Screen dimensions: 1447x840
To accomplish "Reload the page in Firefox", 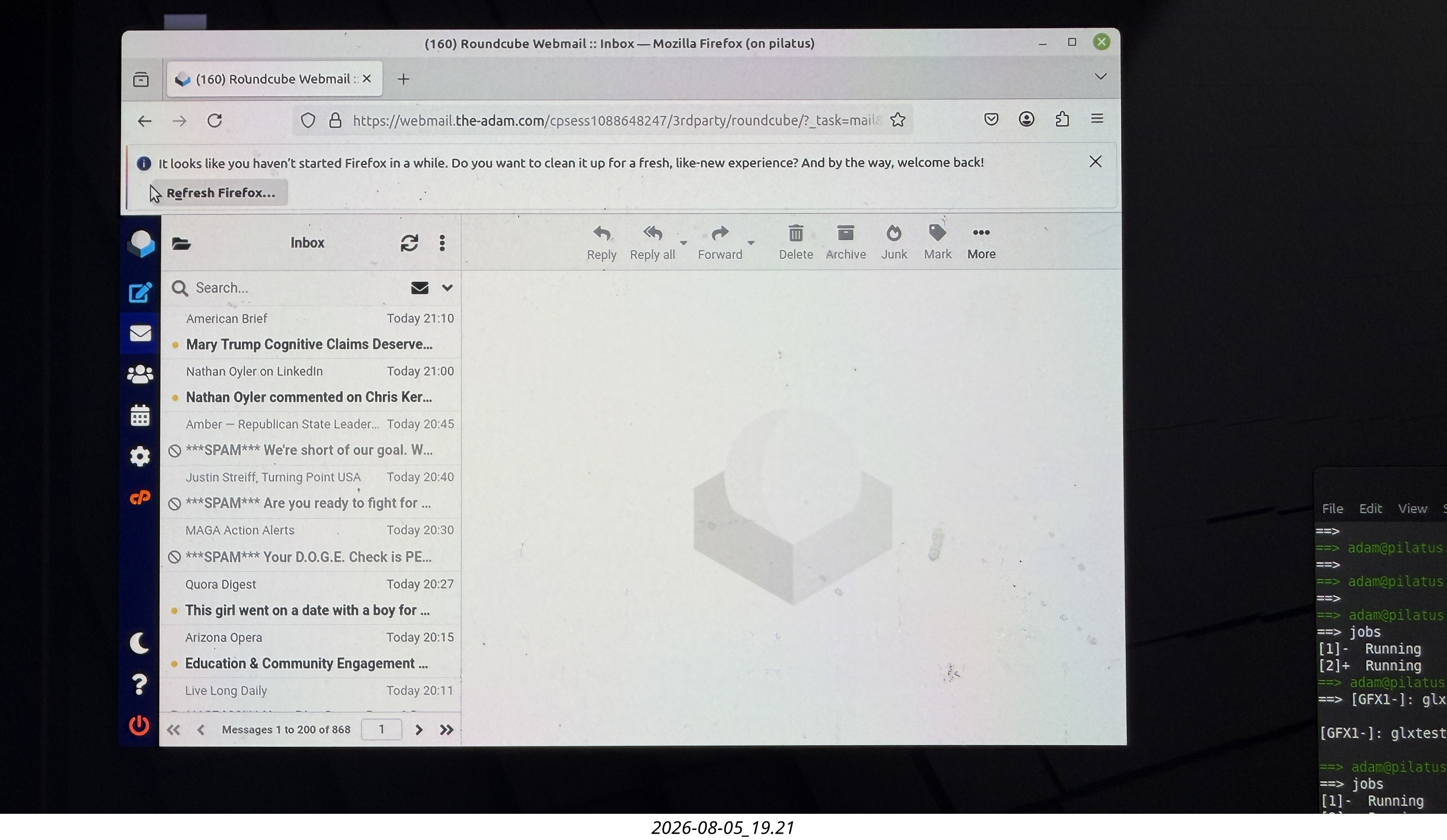I will pos(215,121).
